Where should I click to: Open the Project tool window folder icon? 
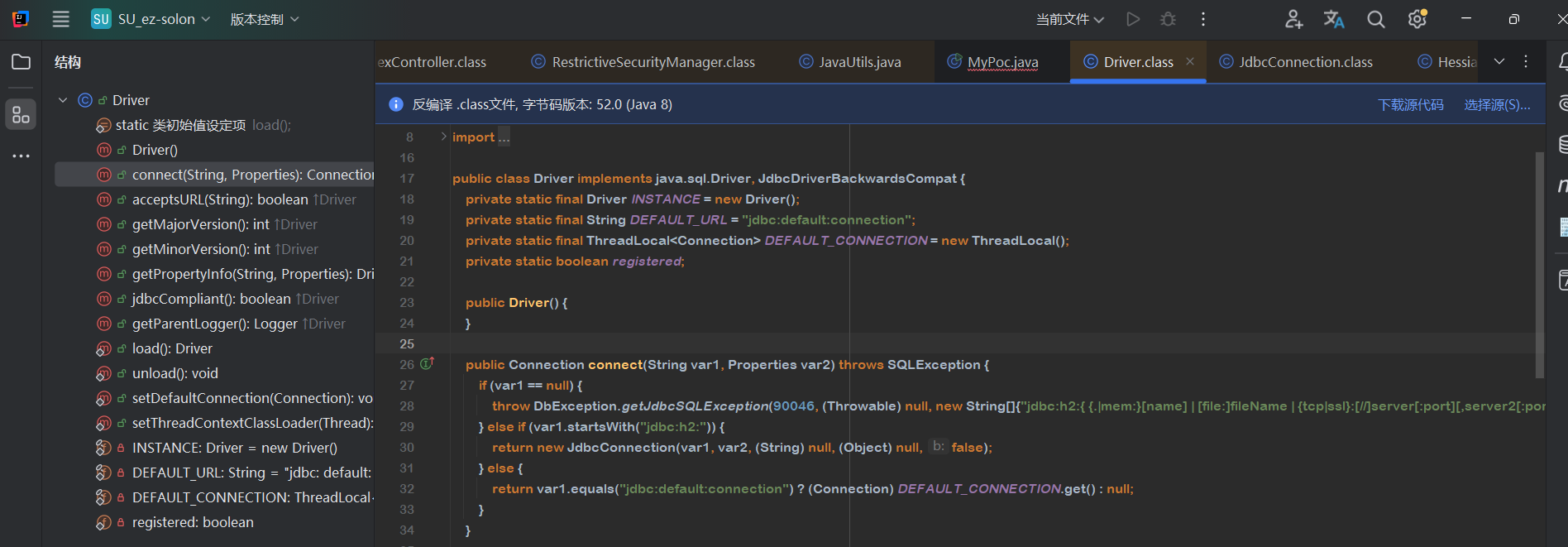(21, 62)
